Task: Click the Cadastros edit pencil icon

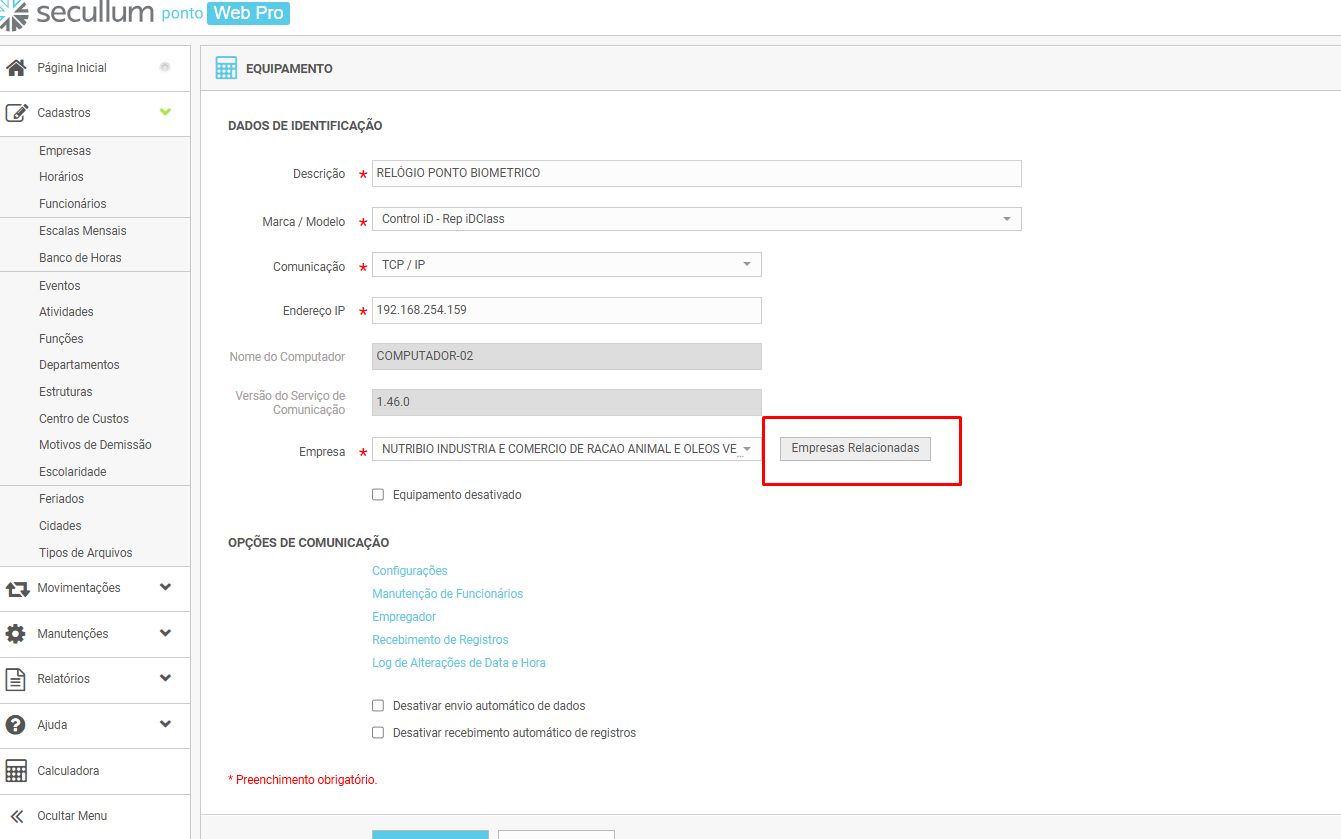Action: (x=16, y=113)
